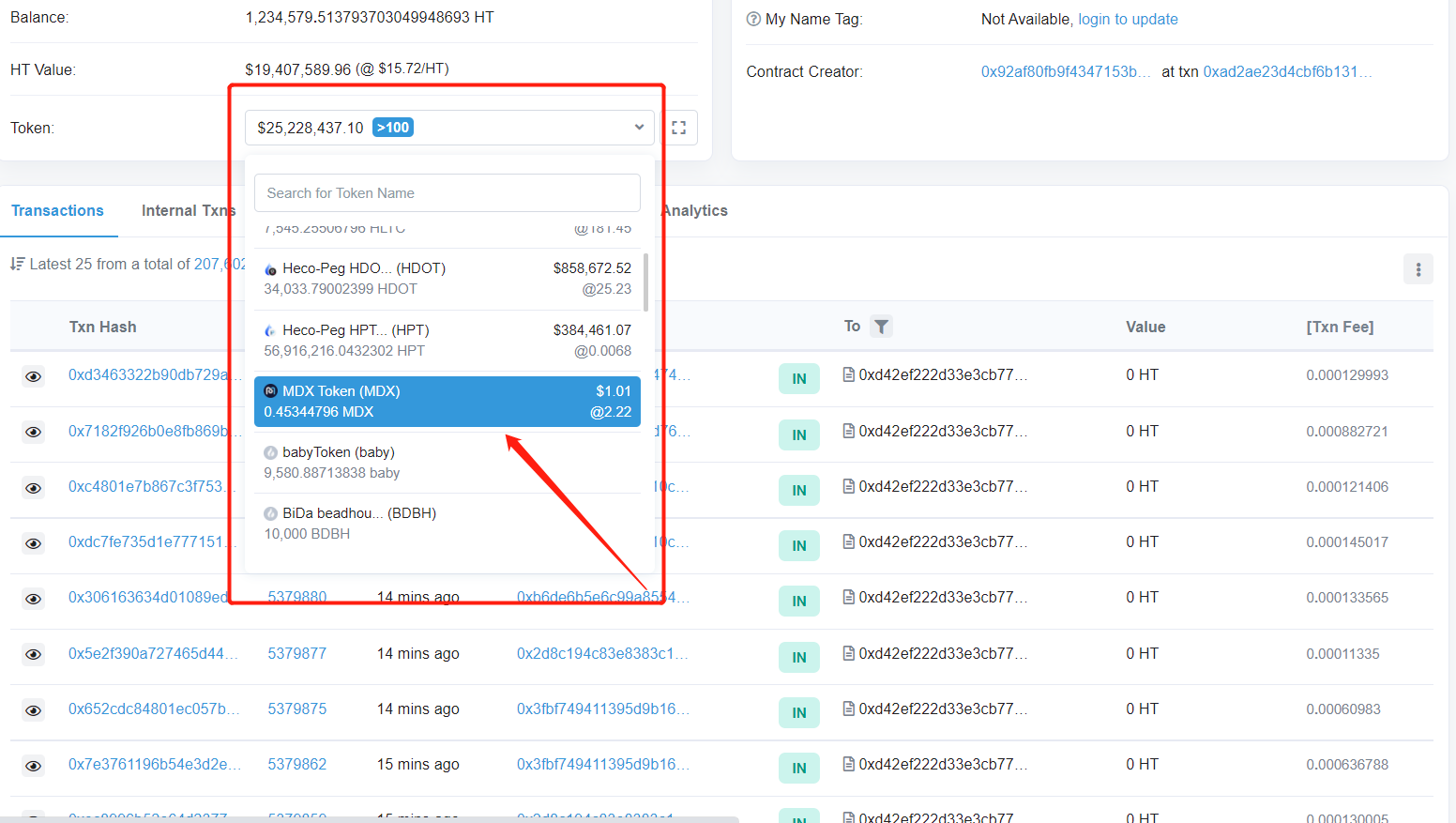Click the BiDa BDBH token logo
The image size is (1456, 823).
[270, 513]
